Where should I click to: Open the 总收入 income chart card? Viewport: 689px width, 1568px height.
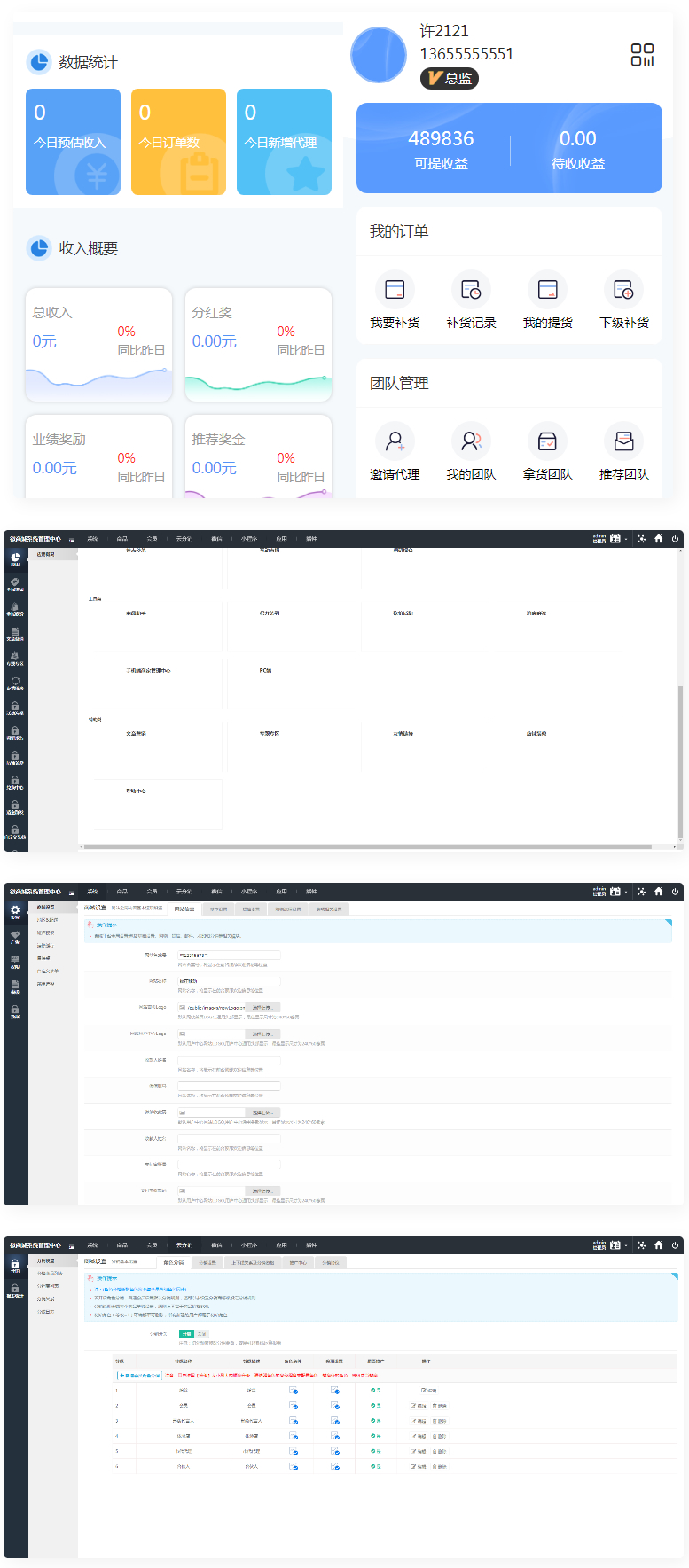(x=98, y=345)
